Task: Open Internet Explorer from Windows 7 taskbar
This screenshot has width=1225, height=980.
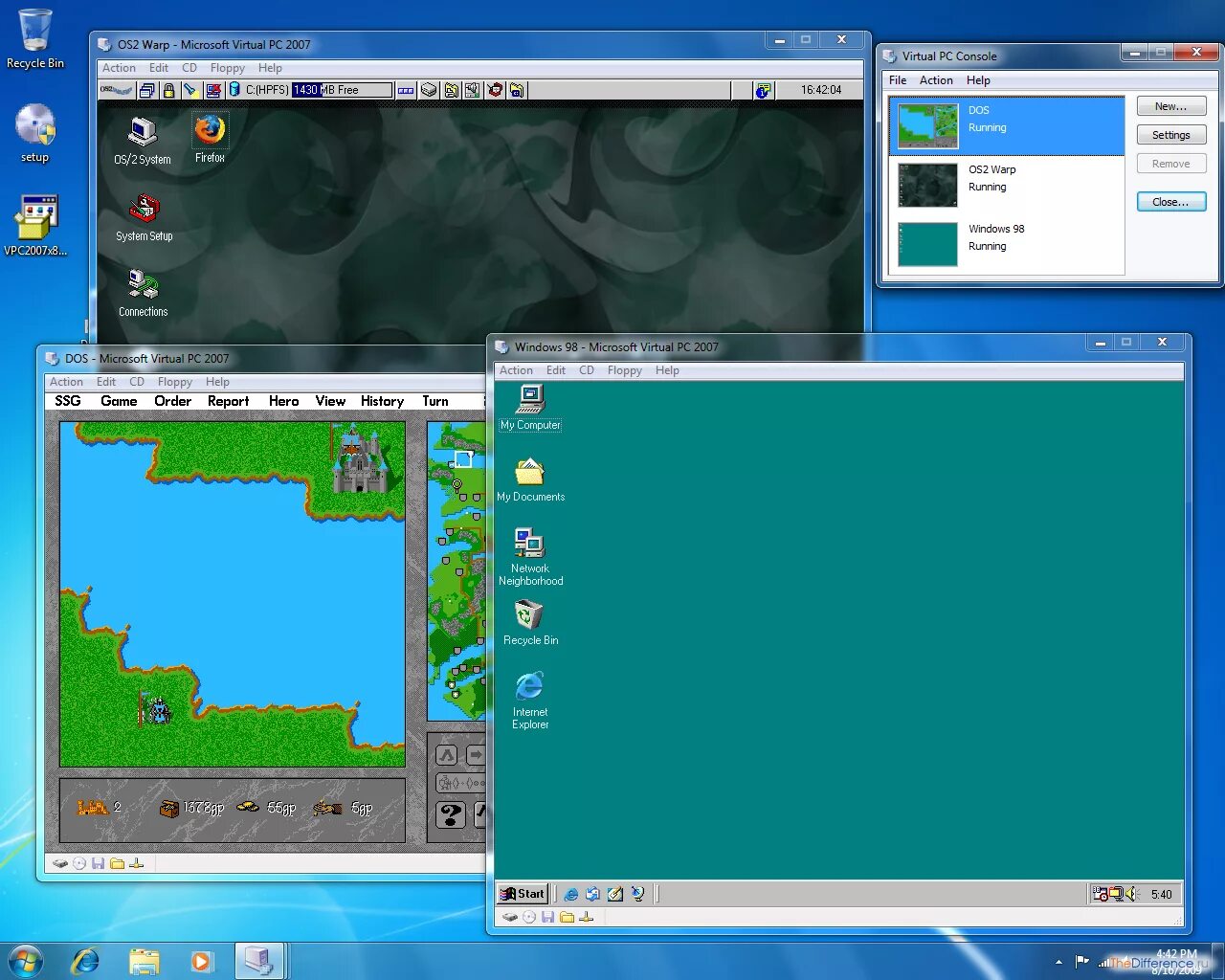Action: coord(85,960)
